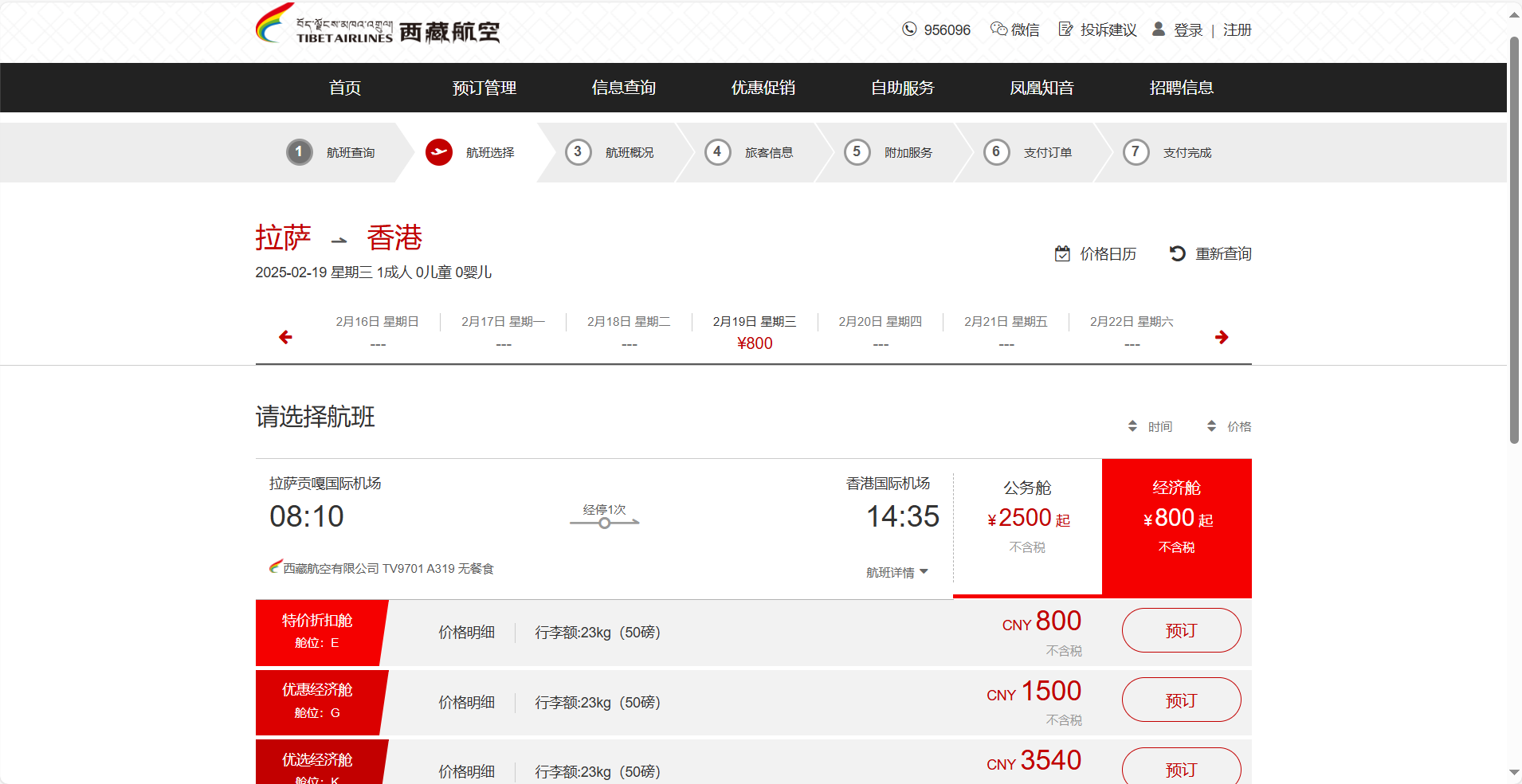Sort flights by time
The image size is (1522, 784).
[x=1150, y=426]
